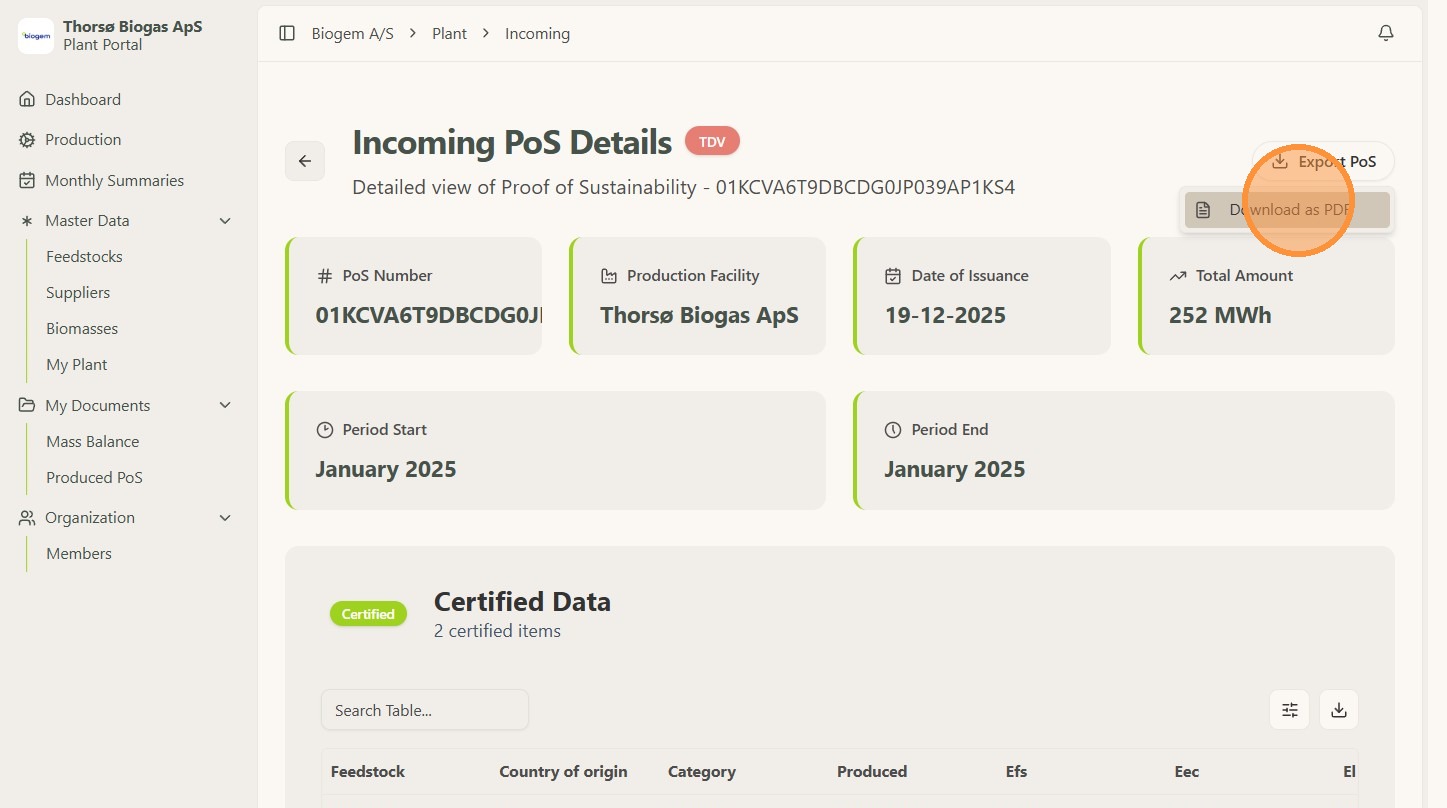Click the notifications bell icon
1447x808 pixels.
(x=1385, y=34)
